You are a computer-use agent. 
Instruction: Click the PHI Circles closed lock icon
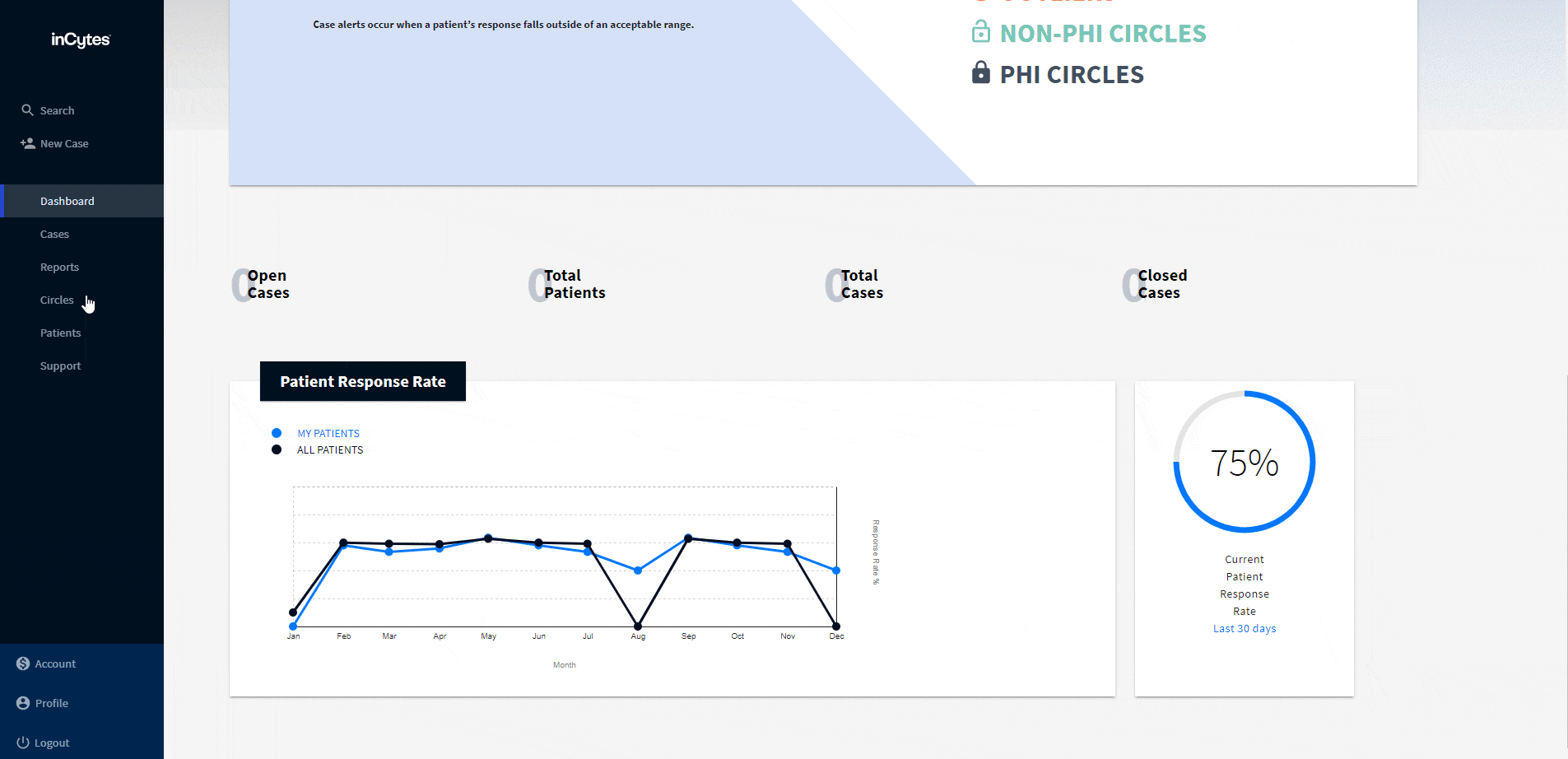[x=980, y=73]
